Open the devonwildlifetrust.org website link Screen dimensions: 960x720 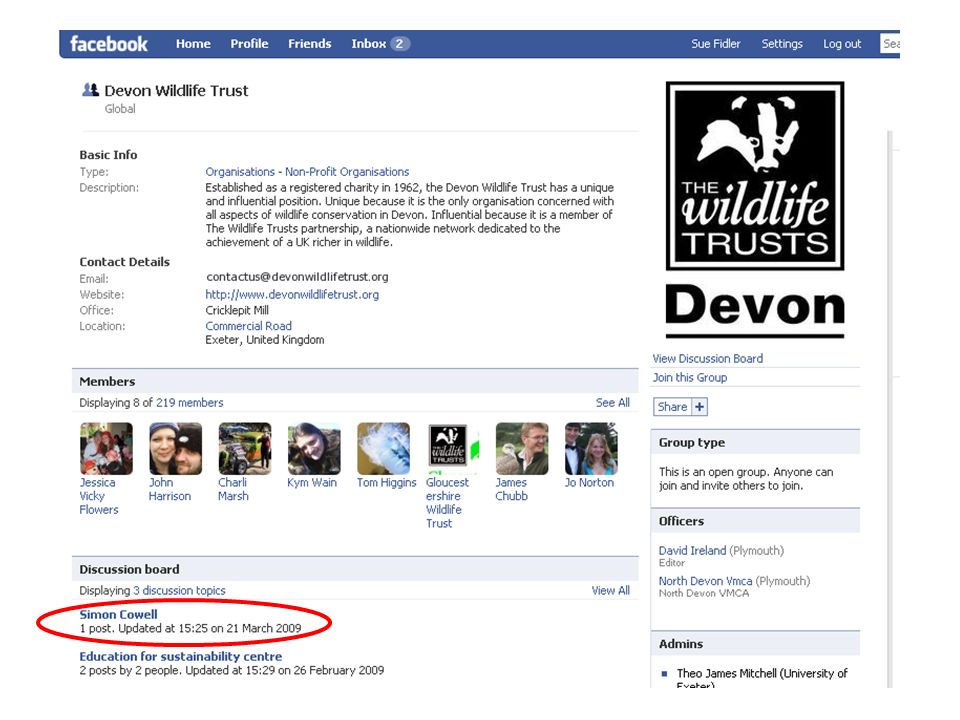point(292,294)
